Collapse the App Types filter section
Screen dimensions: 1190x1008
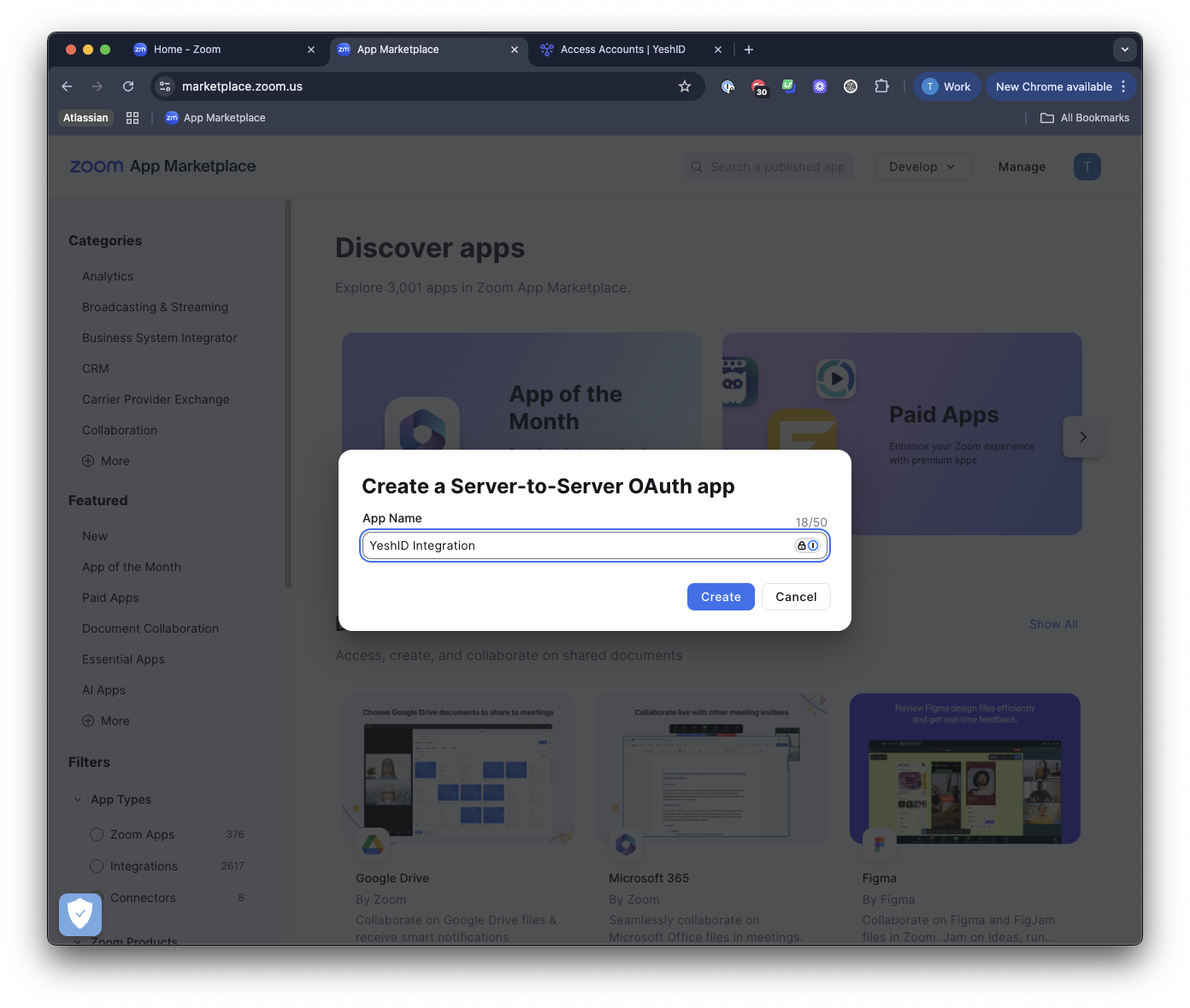coord(78,799)
